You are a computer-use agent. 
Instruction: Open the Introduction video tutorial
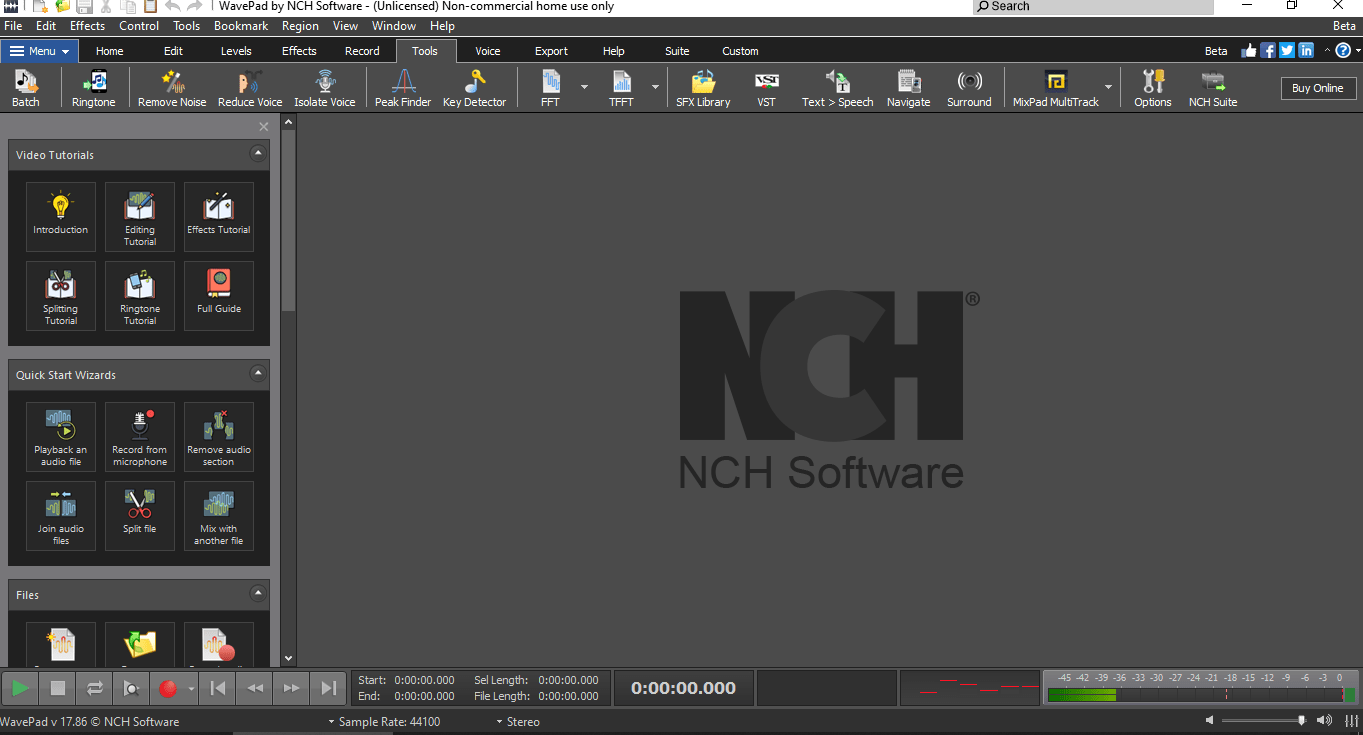click(61, 216)
